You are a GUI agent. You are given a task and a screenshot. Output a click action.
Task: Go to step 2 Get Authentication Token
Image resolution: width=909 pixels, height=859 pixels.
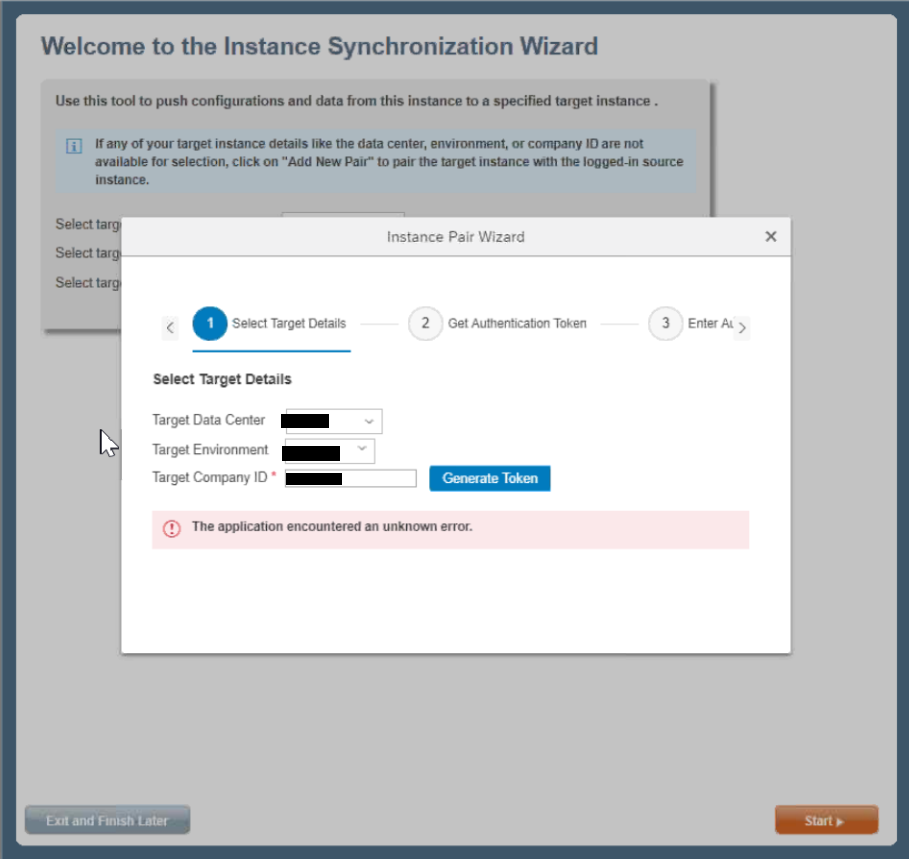(x=497, y=323)
